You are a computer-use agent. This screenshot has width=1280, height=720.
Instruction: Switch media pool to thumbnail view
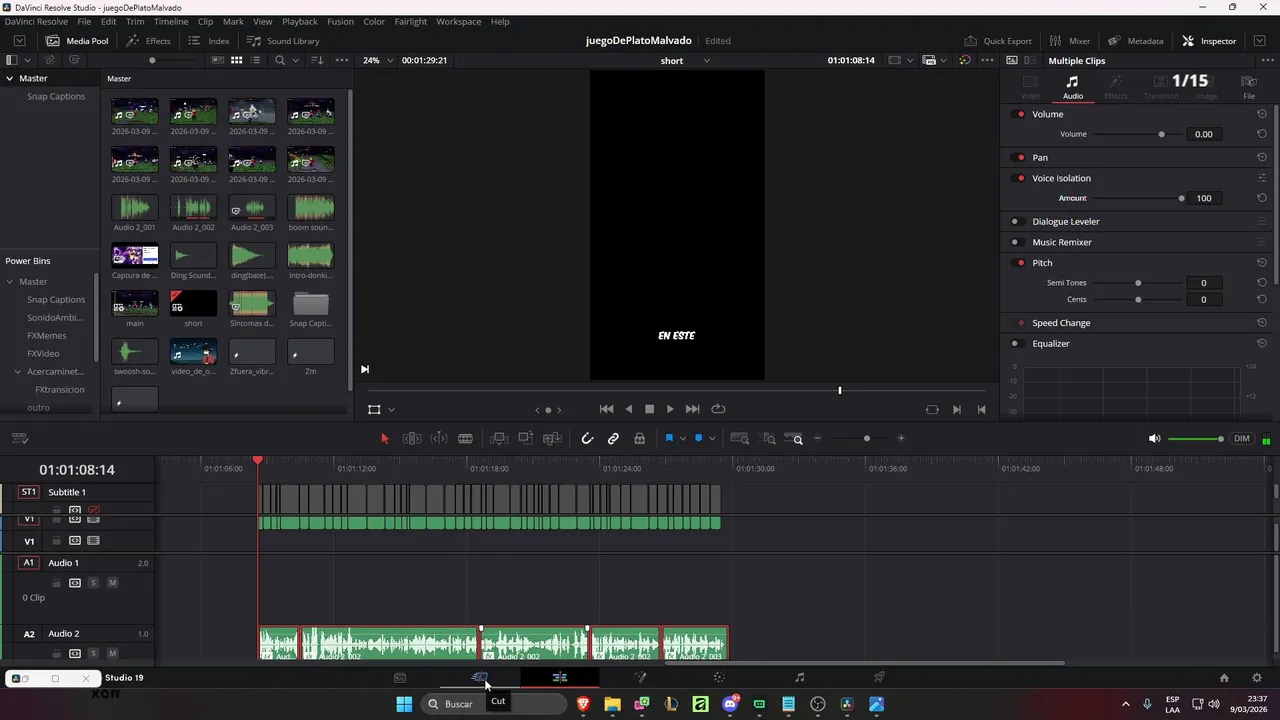coord(237,60)
